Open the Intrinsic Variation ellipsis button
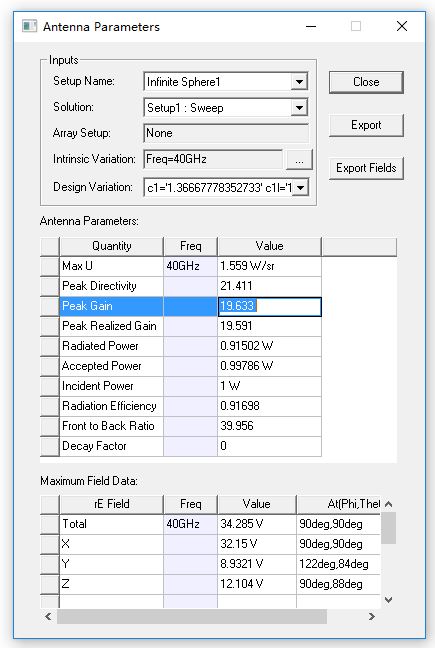Viewport: 435px width, 648px height. pos(300,160)
